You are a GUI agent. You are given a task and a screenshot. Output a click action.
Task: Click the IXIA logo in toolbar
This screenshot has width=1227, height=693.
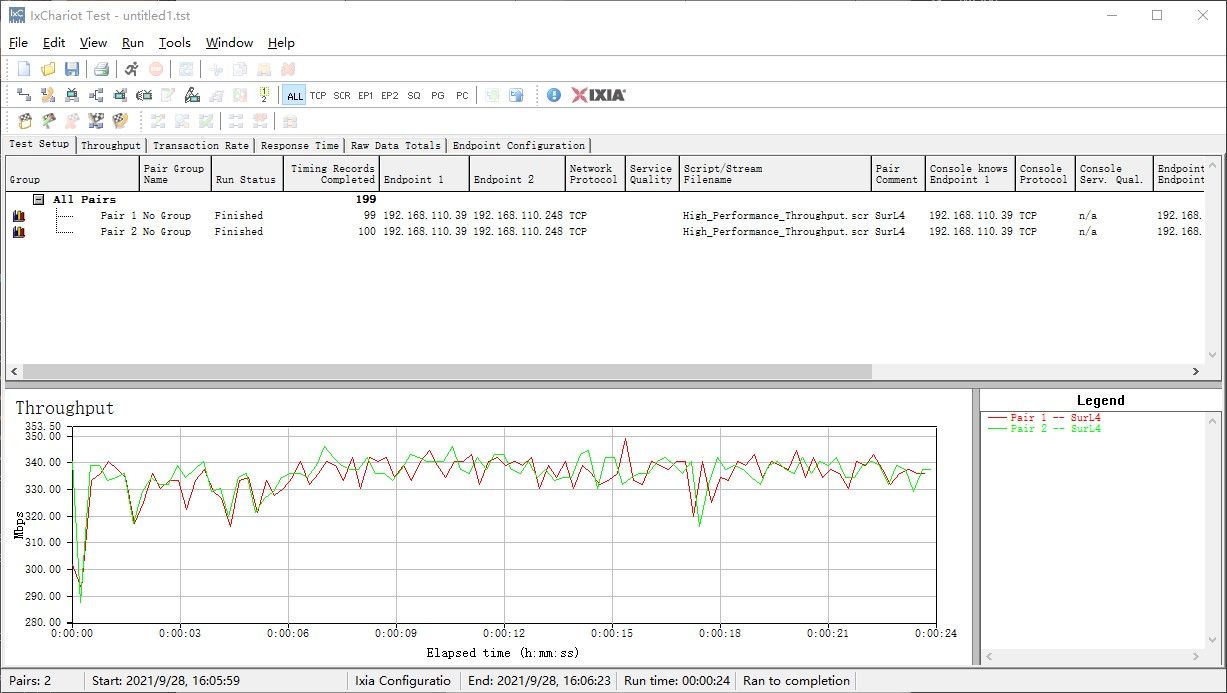pyautogui.click(x=599, y=95)
